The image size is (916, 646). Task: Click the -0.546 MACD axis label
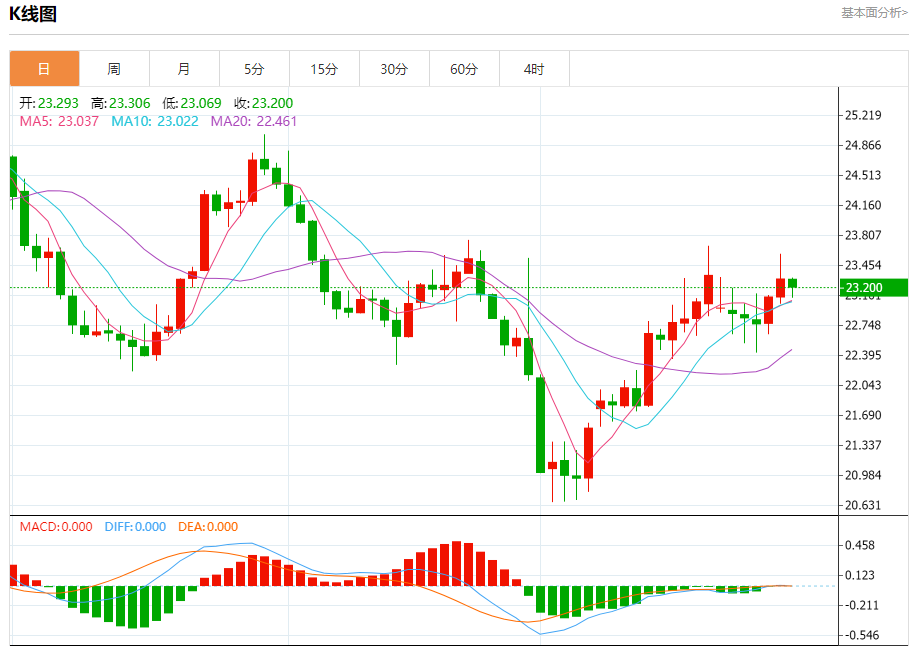click(x=862, y=635)
